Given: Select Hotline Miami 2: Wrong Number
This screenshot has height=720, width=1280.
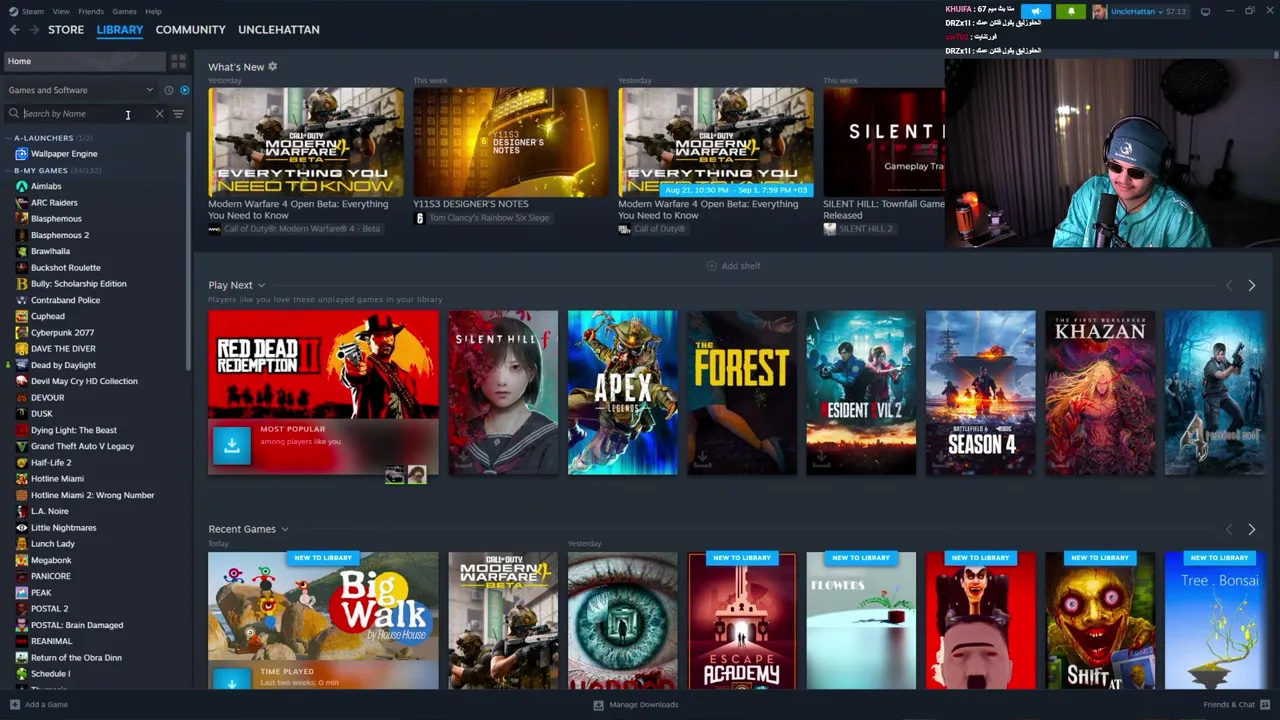Looking at the screenshot, I should click(x=92, y=495).
